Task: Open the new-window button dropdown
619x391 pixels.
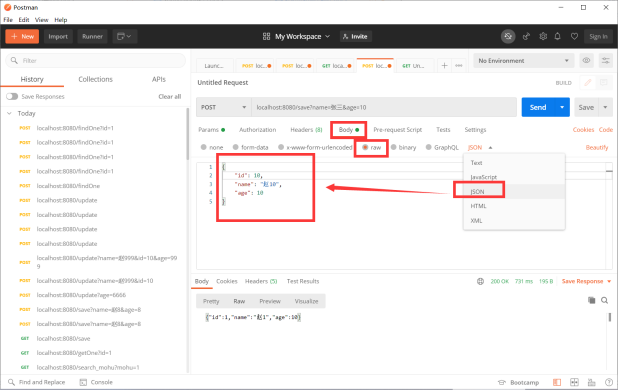Action: point(129,36)
